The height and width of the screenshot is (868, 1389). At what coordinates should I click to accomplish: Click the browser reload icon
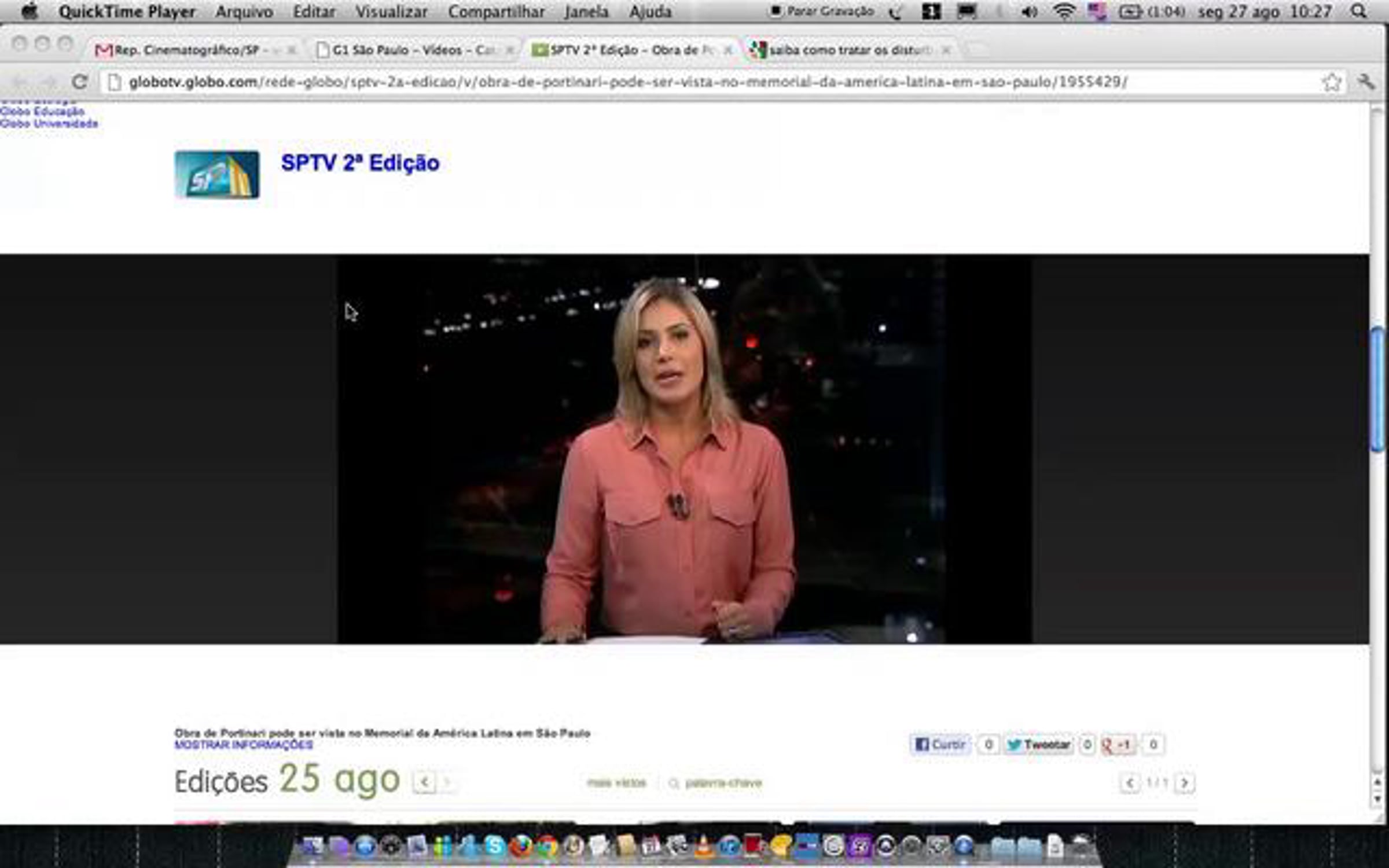(x=80, y=82)
